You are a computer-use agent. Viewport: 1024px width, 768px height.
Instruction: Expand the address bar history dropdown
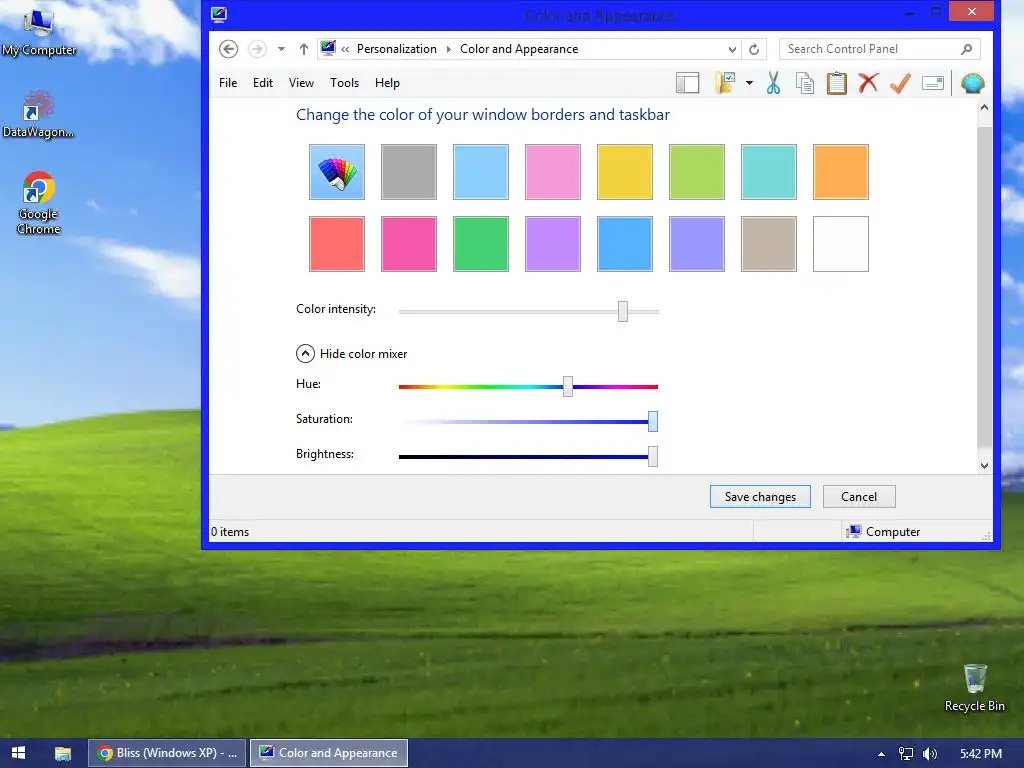(732, 50)
